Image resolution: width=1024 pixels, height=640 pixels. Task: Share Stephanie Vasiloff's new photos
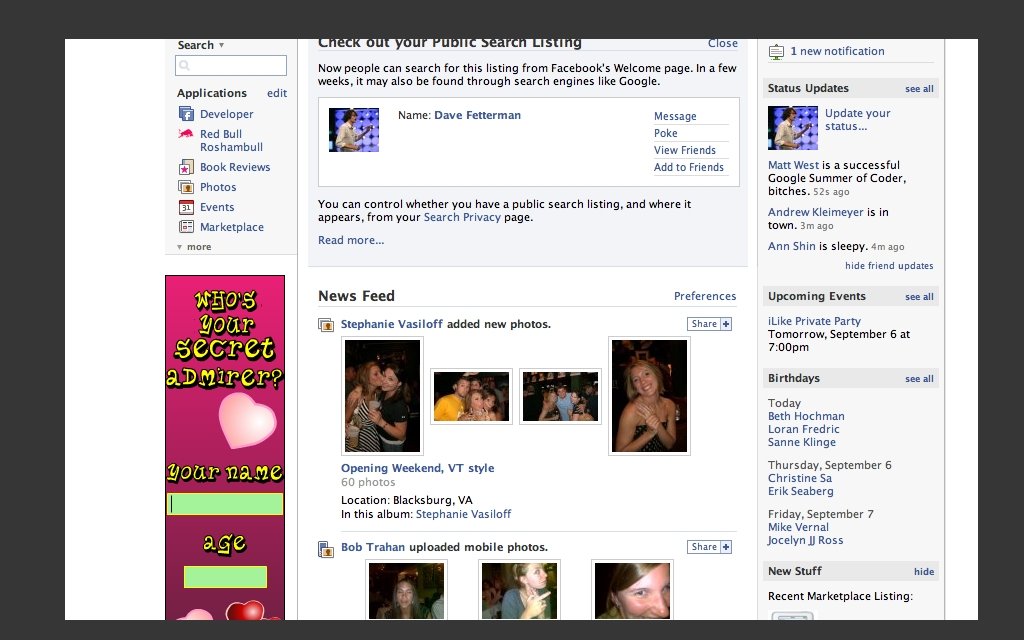point(709,324)
